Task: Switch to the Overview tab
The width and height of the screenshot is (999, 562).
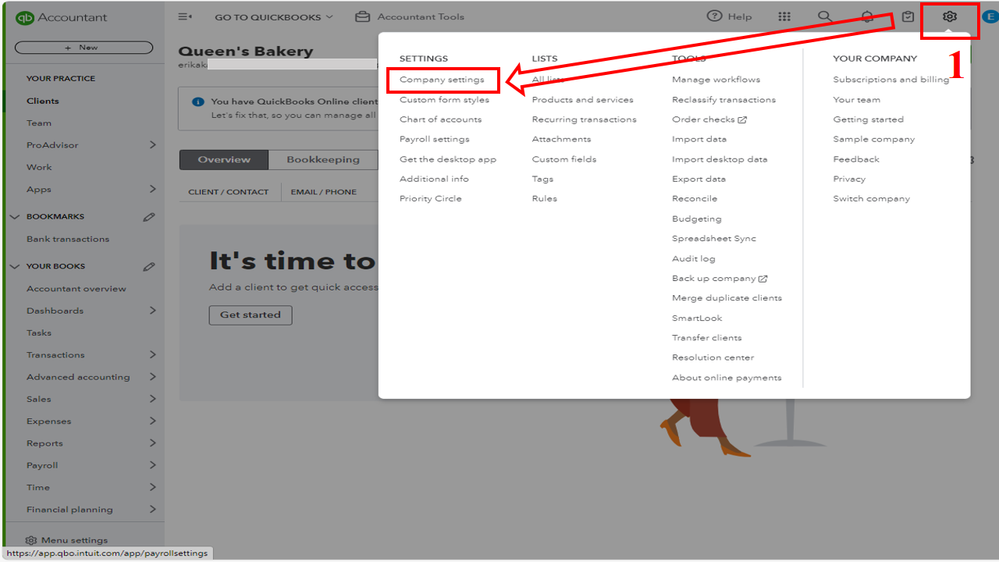Action: point(224,159)
